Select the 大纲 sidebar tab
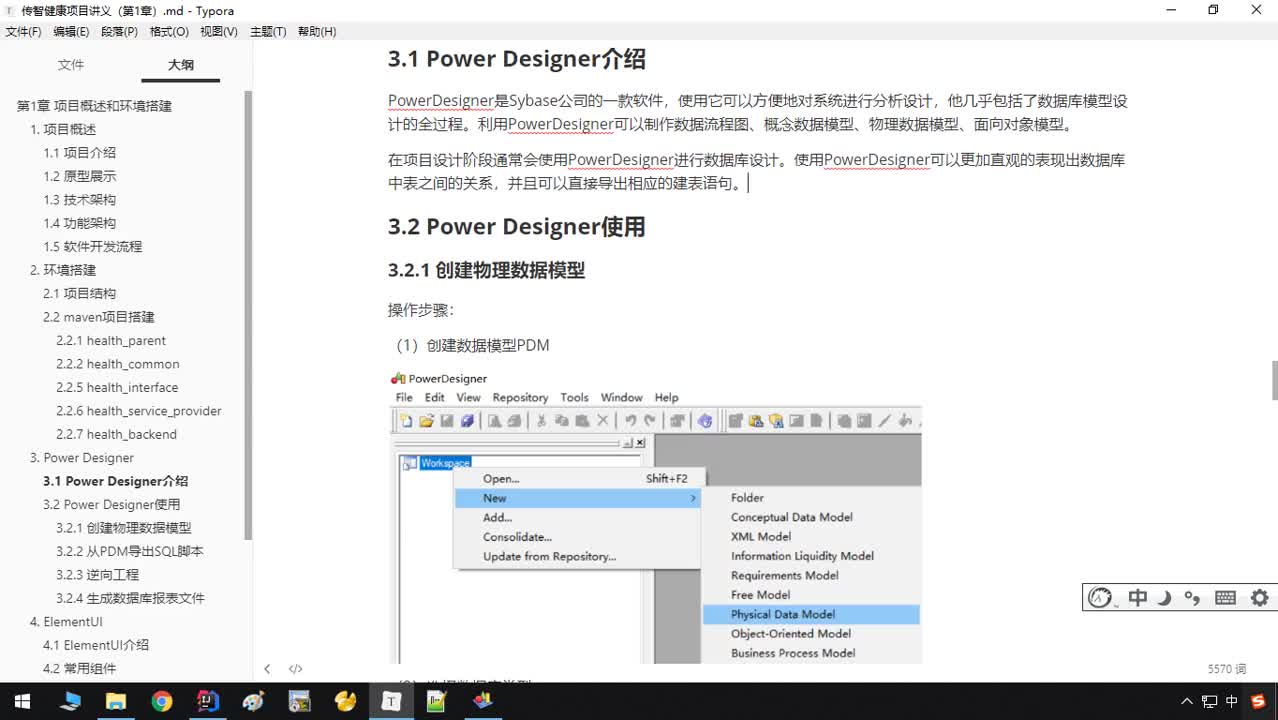Viewport: 1278px width, 720px height. [181, 65]
